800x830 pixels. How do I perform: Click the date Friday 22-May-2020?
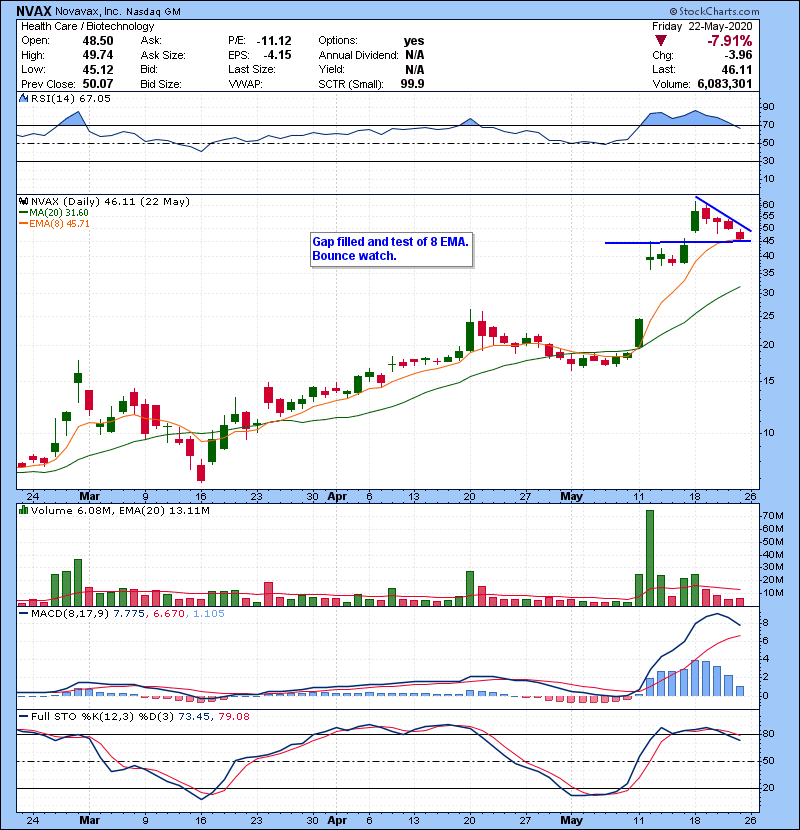[x=702, y=26]
